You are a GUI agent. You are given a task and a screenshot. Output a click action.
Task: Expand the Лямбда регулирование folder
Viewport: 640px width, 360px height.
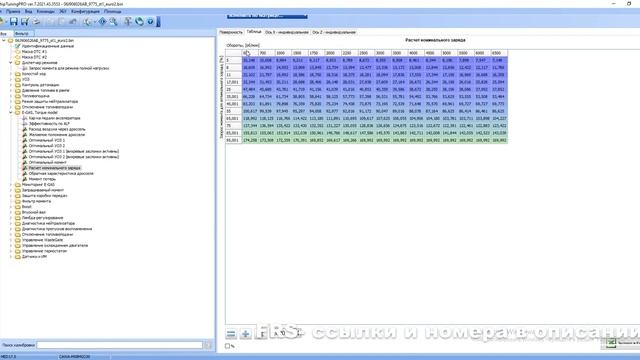tap(11, 218)
